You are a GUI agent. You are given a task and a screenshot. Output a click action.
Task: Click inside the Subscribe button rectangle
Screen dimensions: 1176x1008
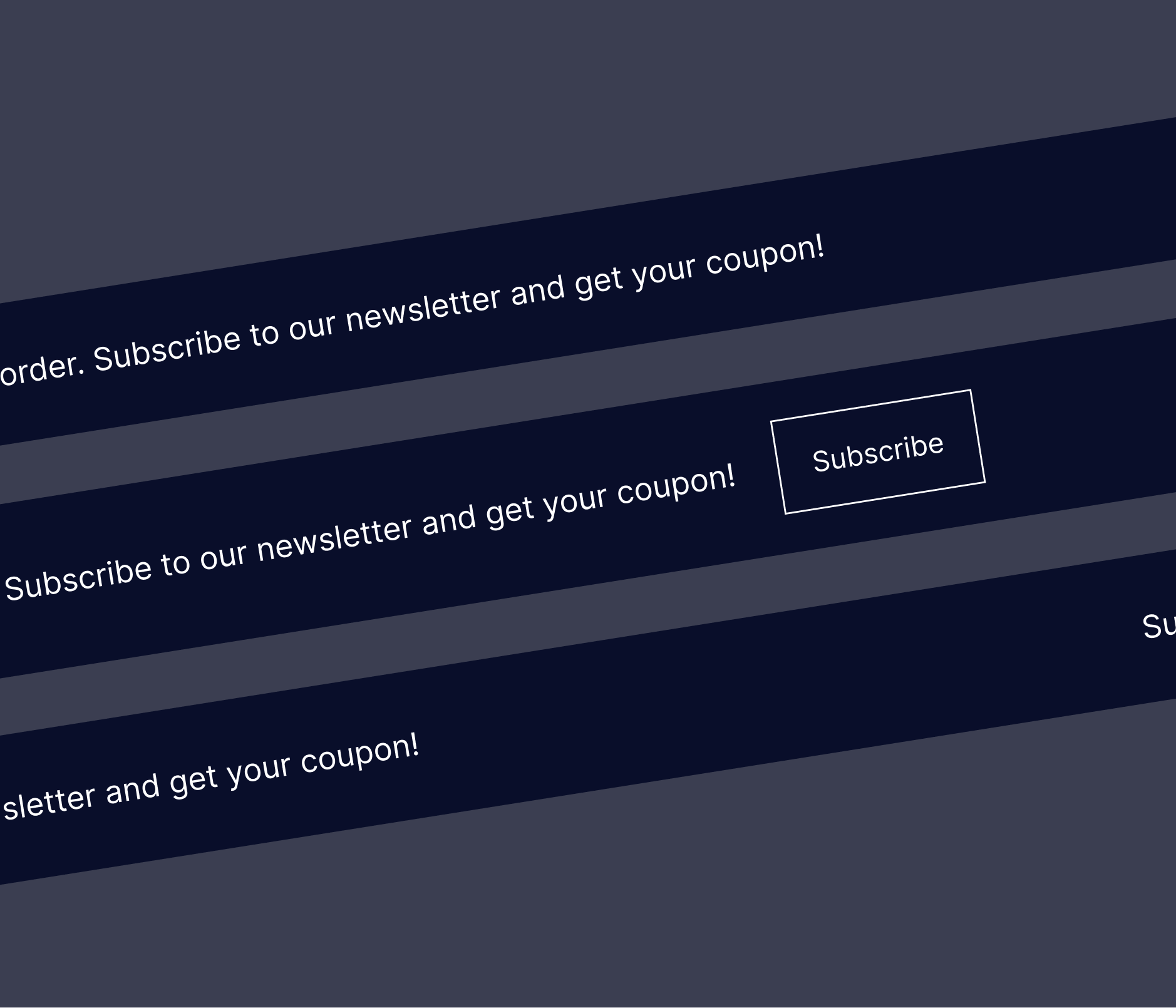coord(879,452)
